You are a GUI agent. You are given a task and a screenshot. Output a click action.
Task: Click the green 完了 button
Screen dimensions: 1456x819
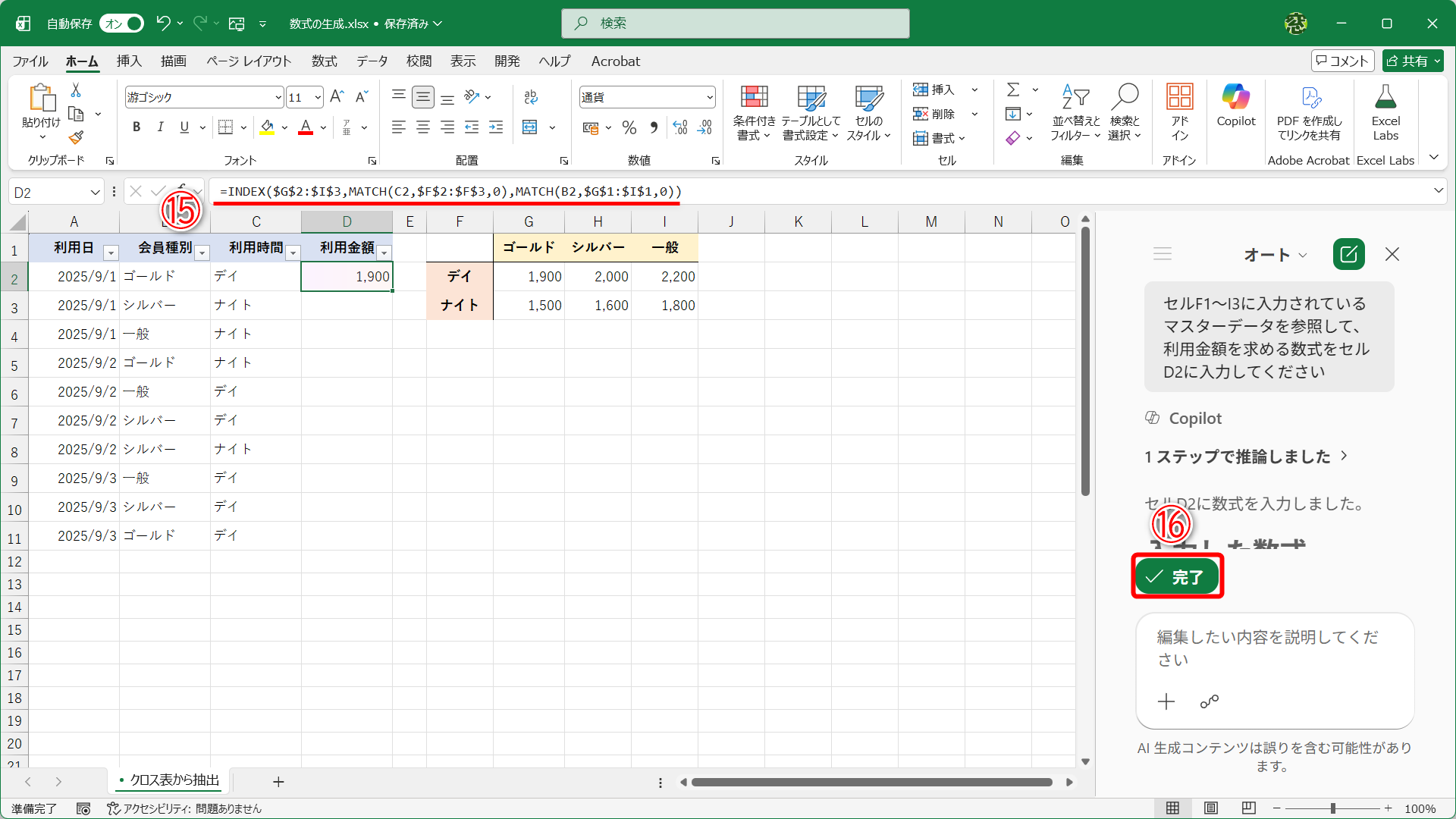[x=1177, y=577]
